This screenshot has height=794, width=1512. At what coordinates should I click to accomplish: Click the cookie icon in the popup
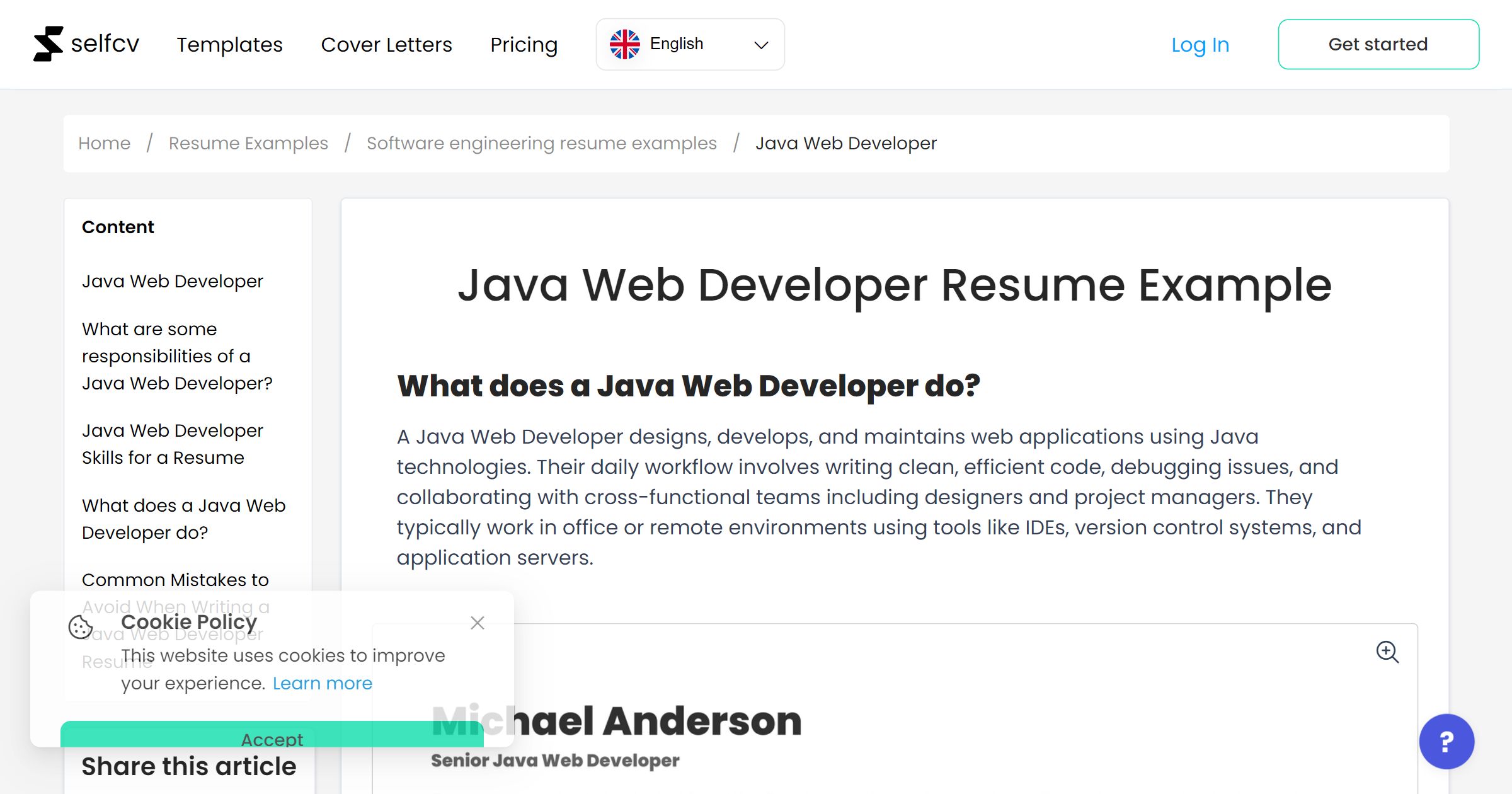click(x=81, y=627)
